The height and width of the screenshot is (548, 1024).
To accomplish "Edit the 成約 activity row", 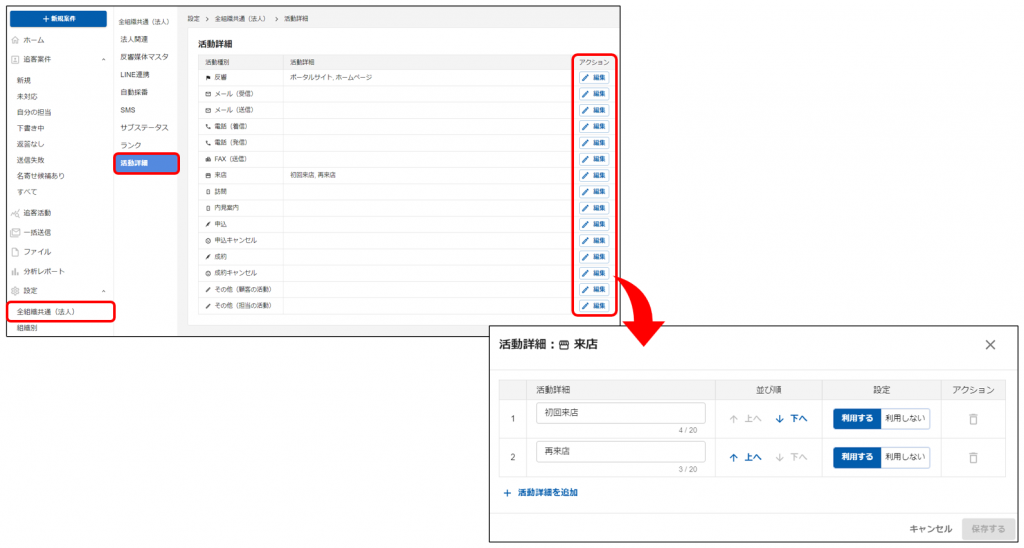I will (594, 257).
